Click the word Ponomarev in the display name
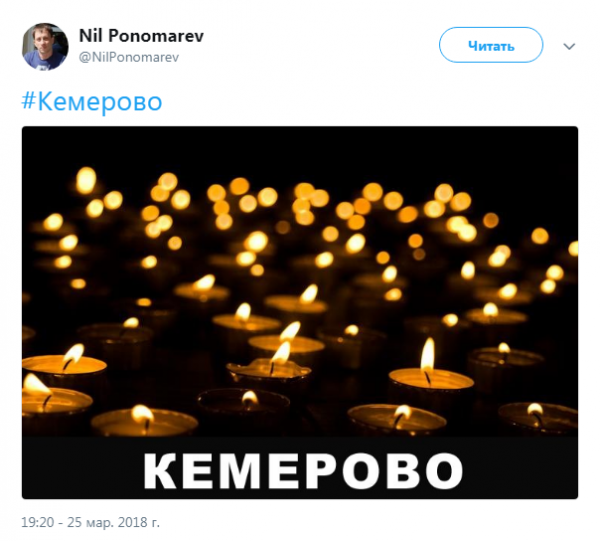Screen dimensions: 600x541 (156, 36)
